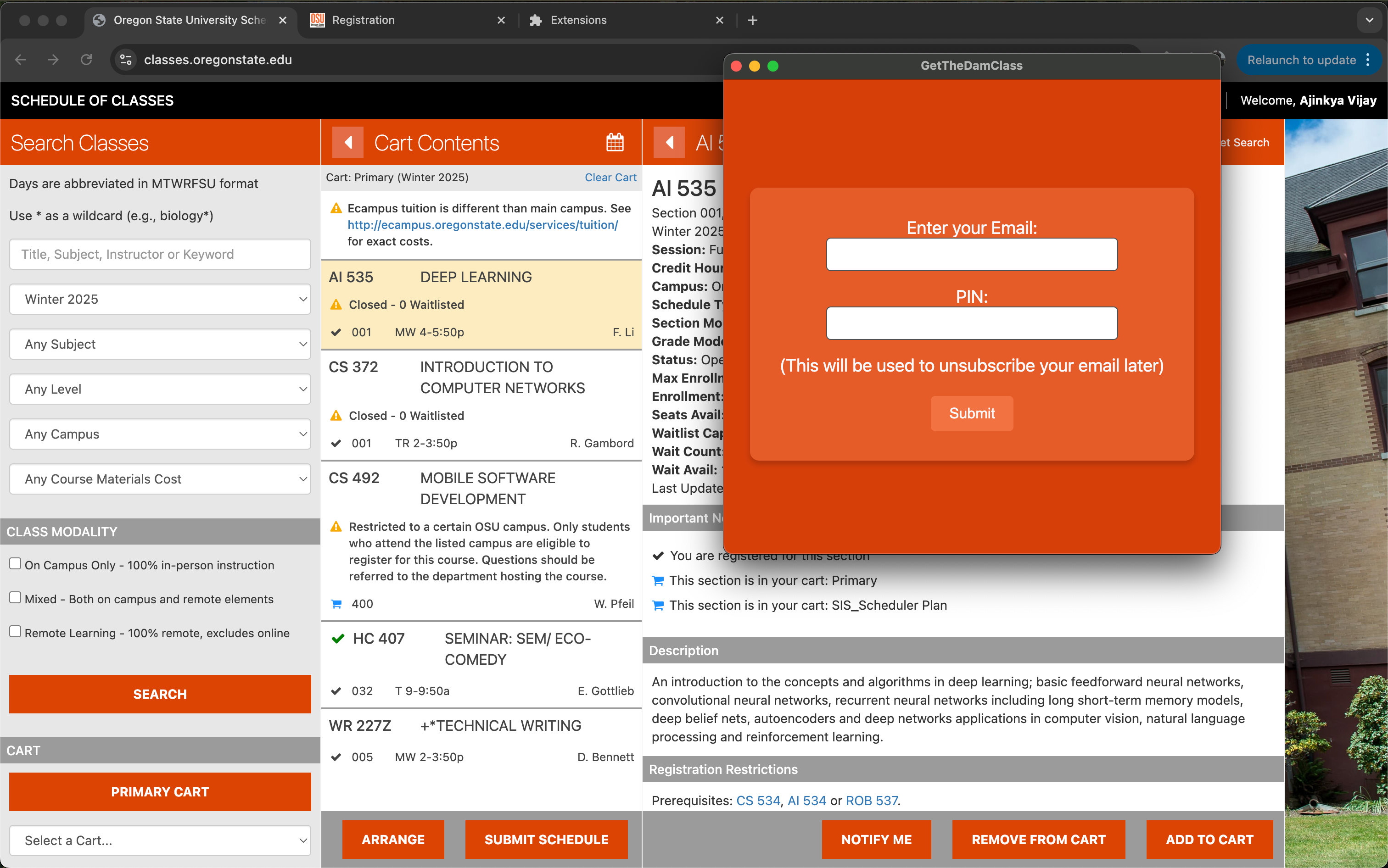Click the browser reload icon
This screenshot has height=868, width=1388.
tap(86, 60)
